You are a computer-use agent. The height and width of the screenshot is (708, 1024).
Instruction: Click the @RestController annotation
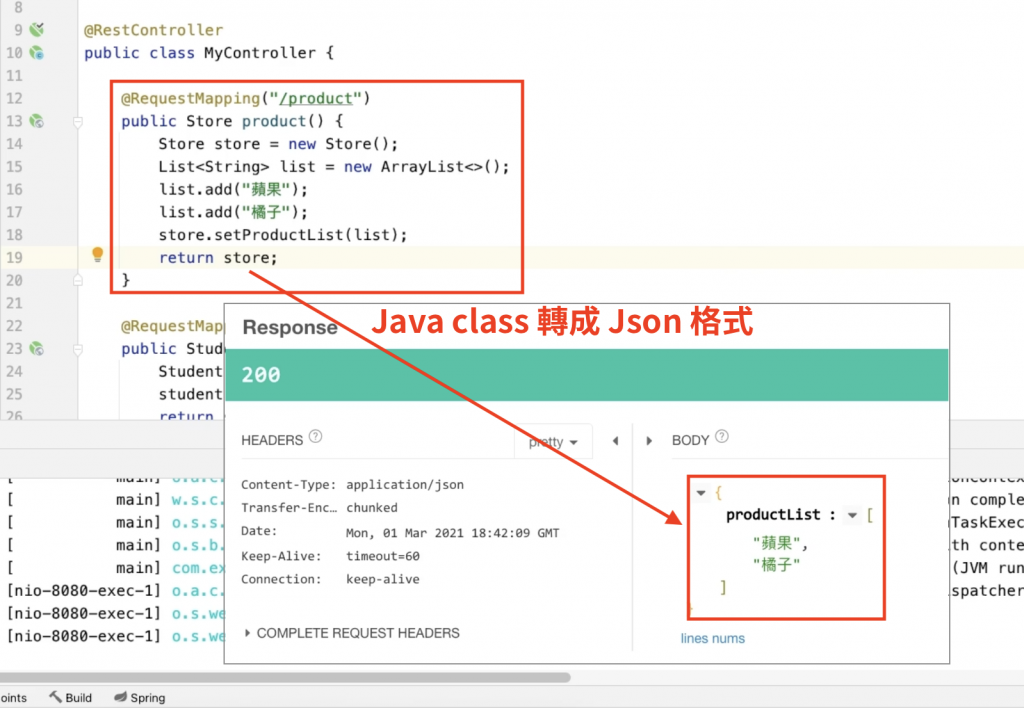(153, 30)
